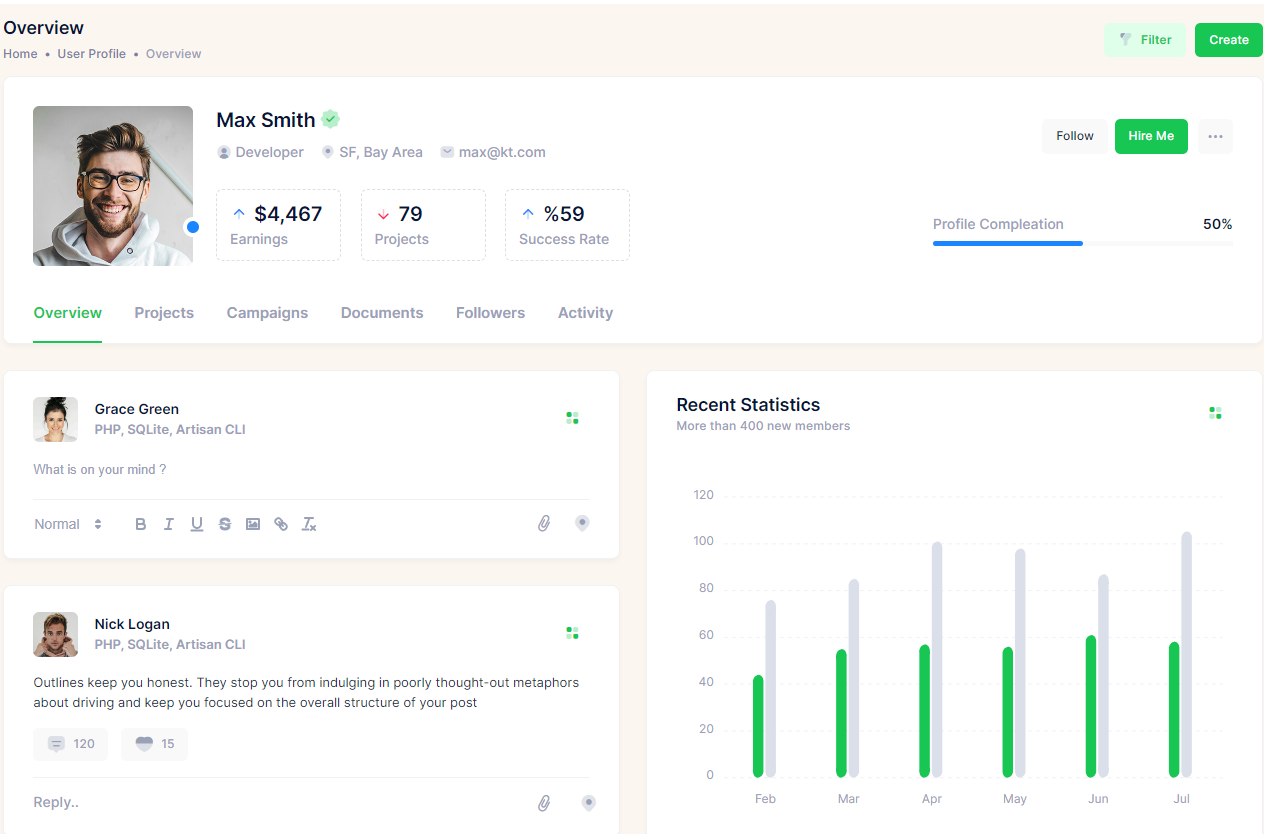Insert a link using the editor toolbar

281,524
